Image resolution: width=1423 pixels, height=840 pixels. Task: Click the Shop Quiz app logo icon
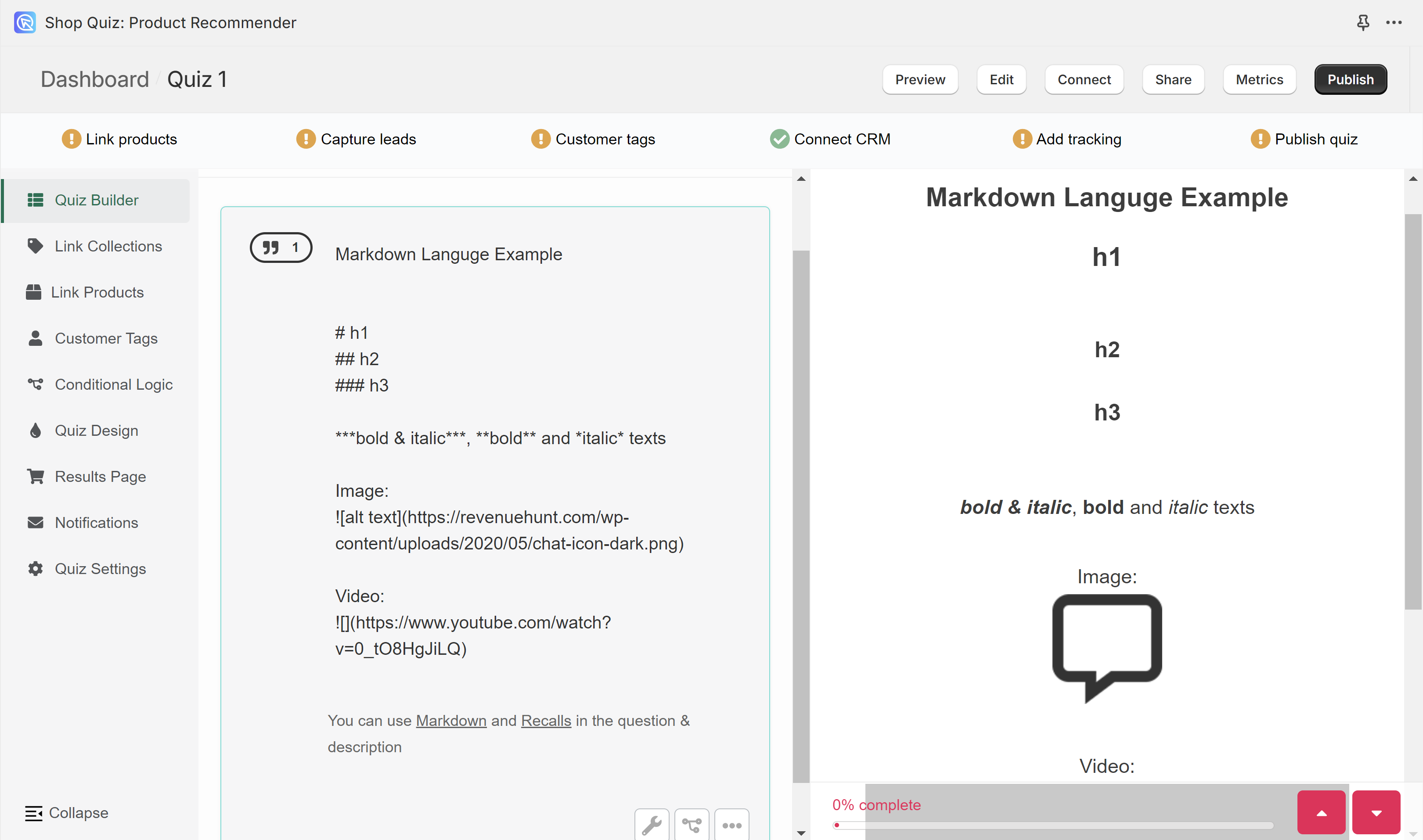coord(24,23)
